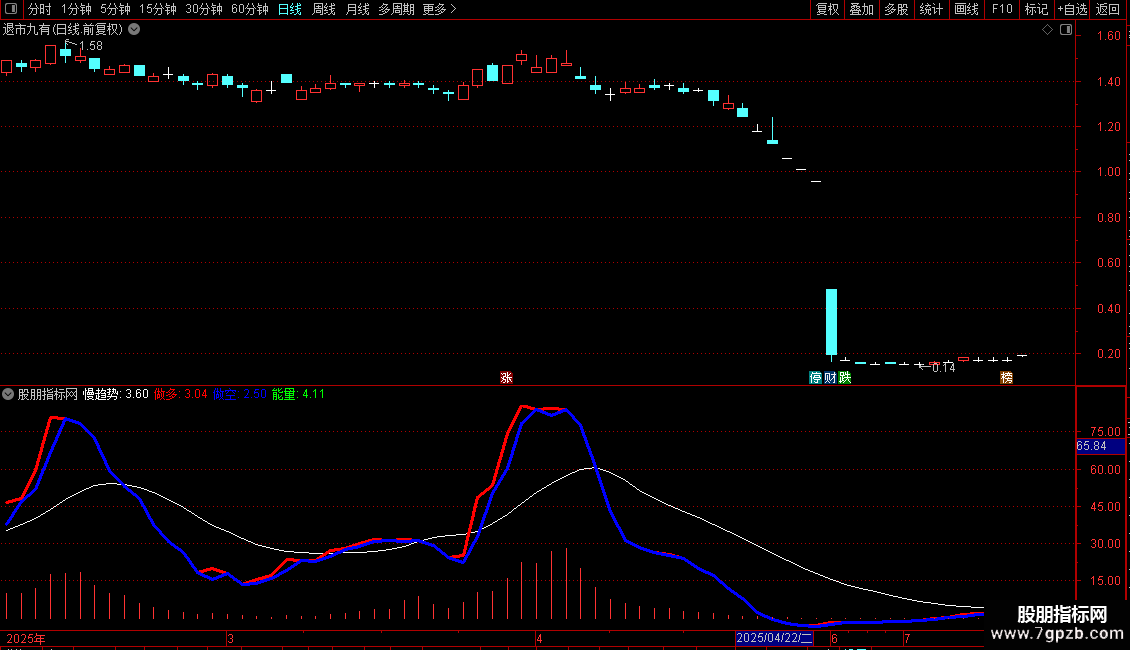The image size is (1130, 650).
Task: Click the 跌 event marker
Action: (845, 378)
